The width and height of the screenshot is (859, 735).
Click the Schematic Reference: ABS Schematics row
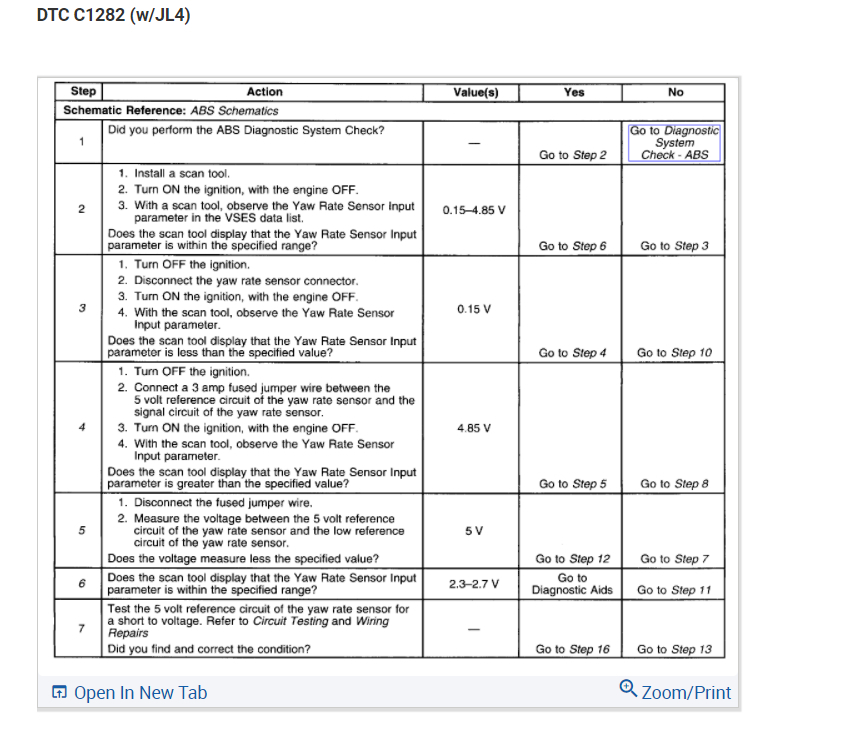tap(390, 111)
